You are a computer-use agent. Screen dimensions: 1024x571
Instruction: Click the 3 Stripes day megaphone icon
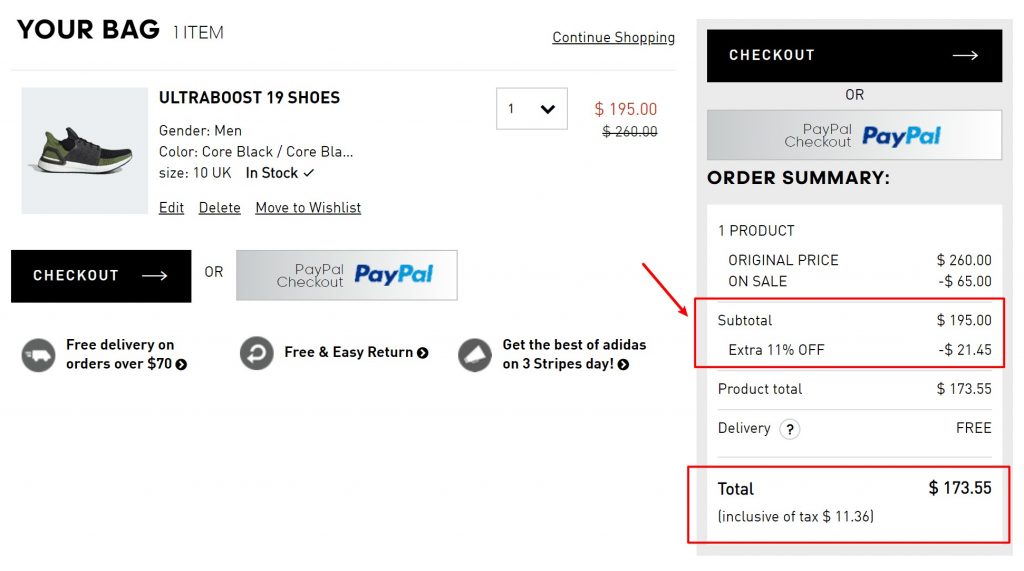(475, 355)
